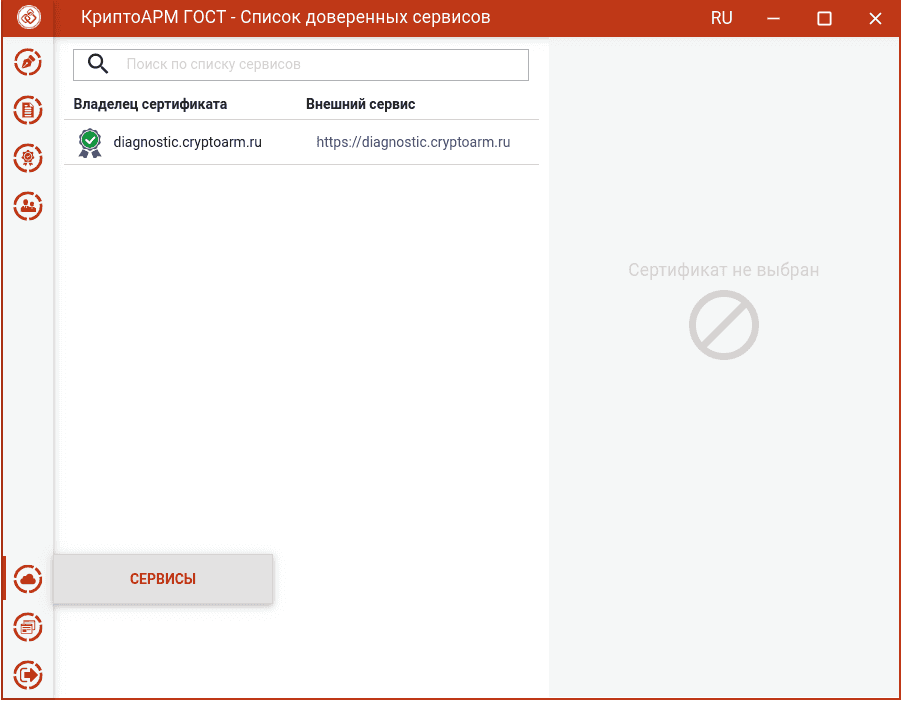Open the event log sidebar icon
This screenshot has height=701, width=903.
click(28, 627)
